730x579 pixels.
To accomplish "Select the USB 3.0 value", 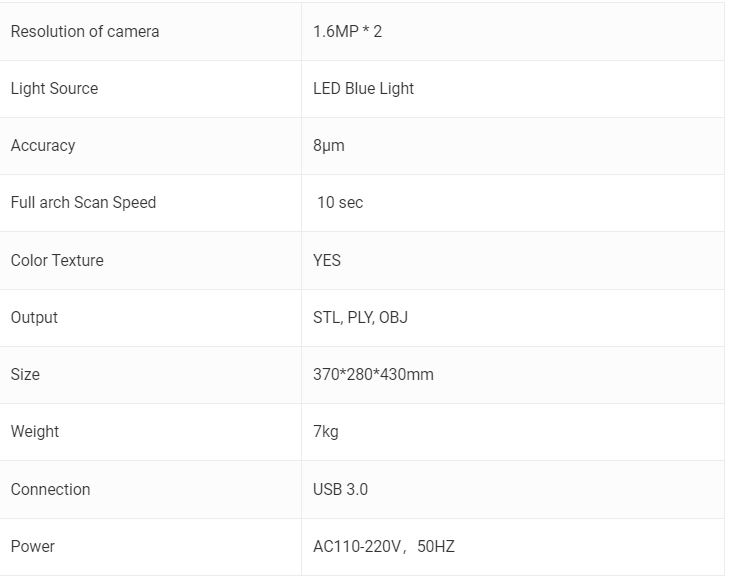I will 340,490.
